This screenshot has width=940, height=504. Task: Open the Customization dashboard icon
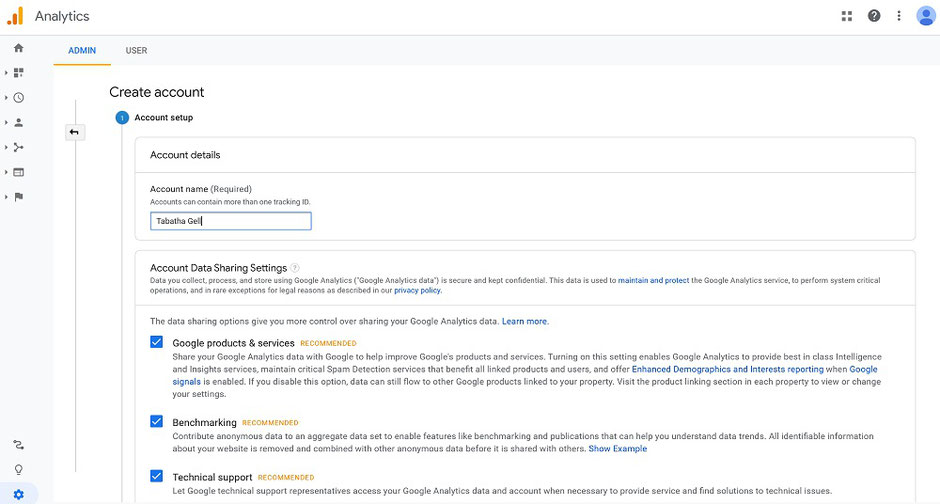[x=19, y=73]
